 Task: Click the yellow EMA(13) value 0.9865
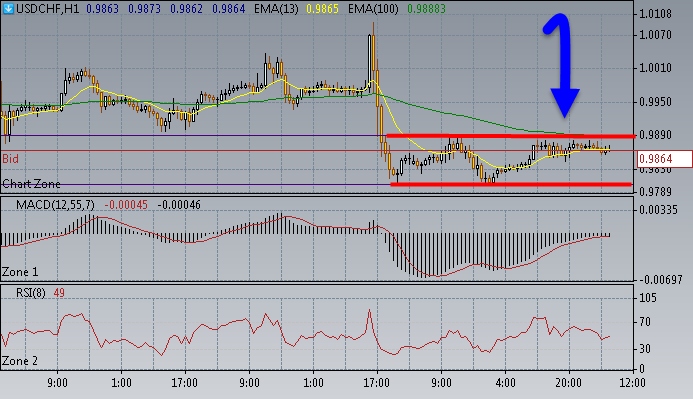click(323, 8)
